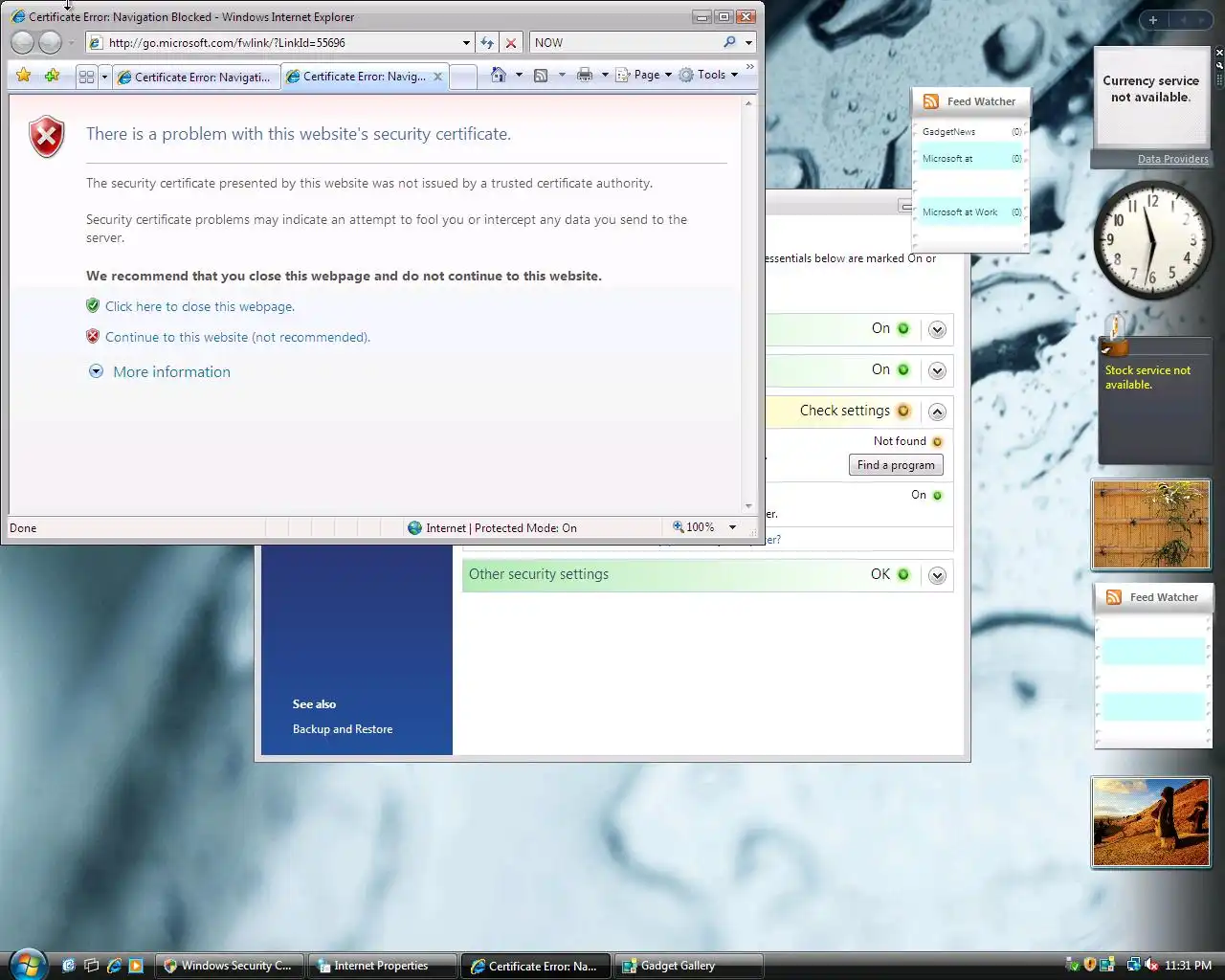Image resolution: width=1225 pixels, height=980 pixels.
Task: Click the IE Forward navigation button
Action: pyautogui.click(x=50, y=42)
